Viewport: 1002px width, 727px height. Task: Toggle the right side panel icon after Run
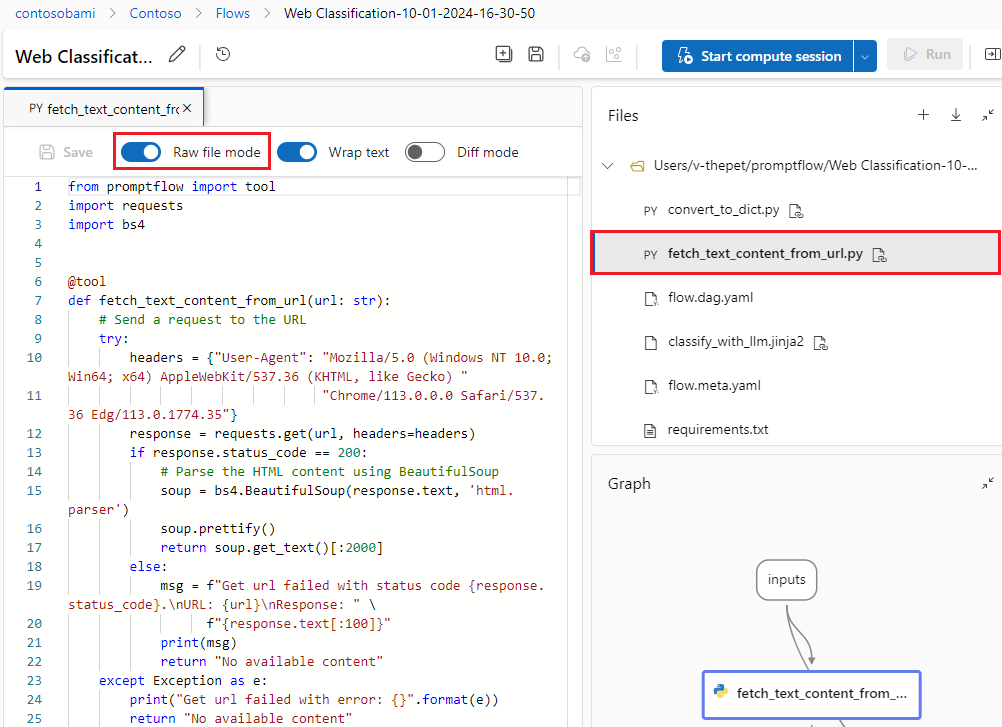click(992, 55)
